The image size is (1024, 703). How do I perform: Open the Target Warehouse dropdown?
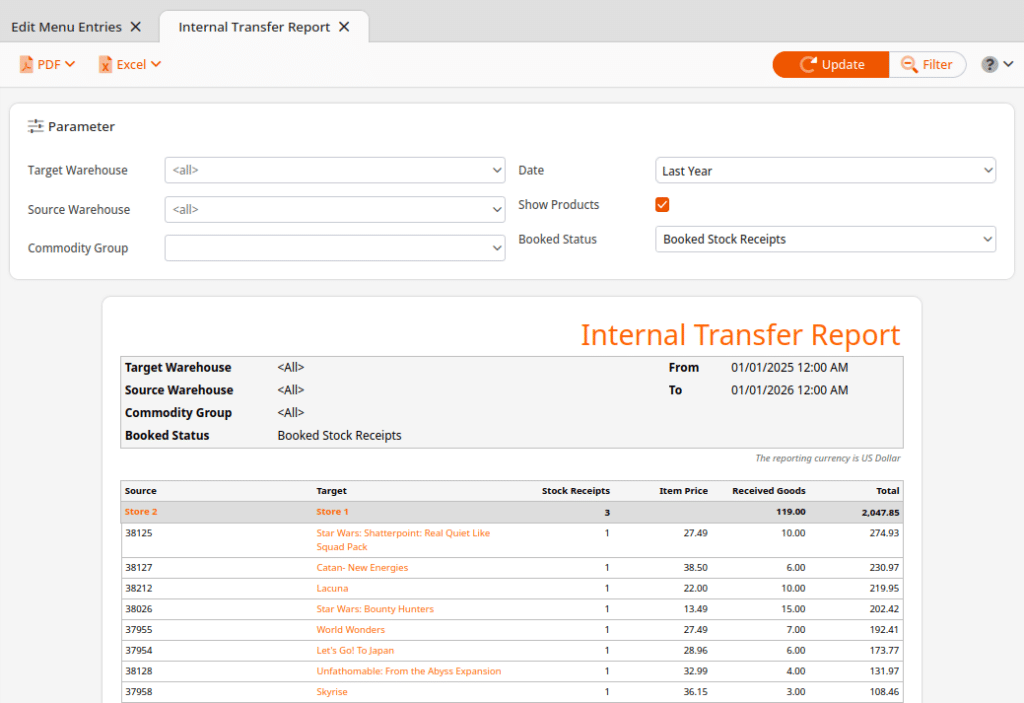coord(334,170)
